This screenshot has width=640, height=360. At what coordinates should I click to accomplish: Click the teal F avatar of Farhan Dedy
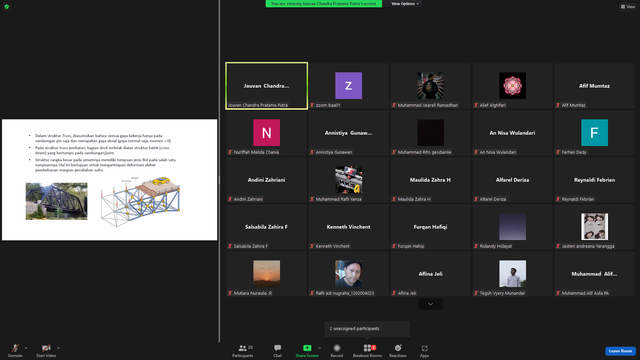click(594, 133)
